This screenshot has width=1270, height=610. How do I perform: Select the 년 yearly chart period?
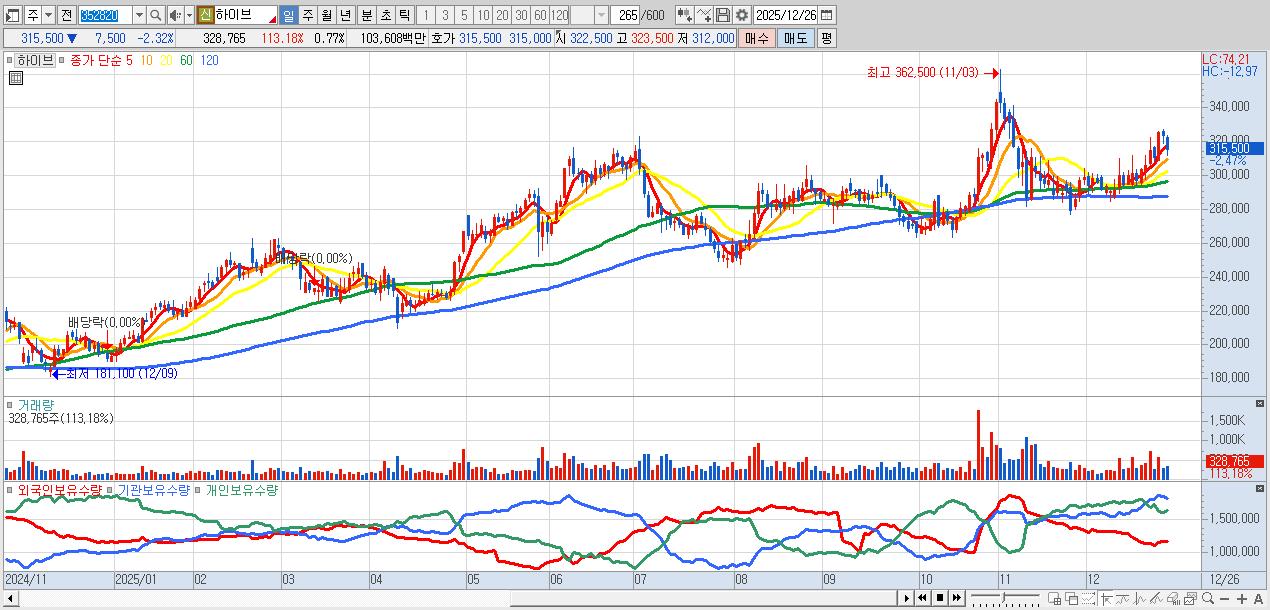pyautogui.click(x=346, y=15)
